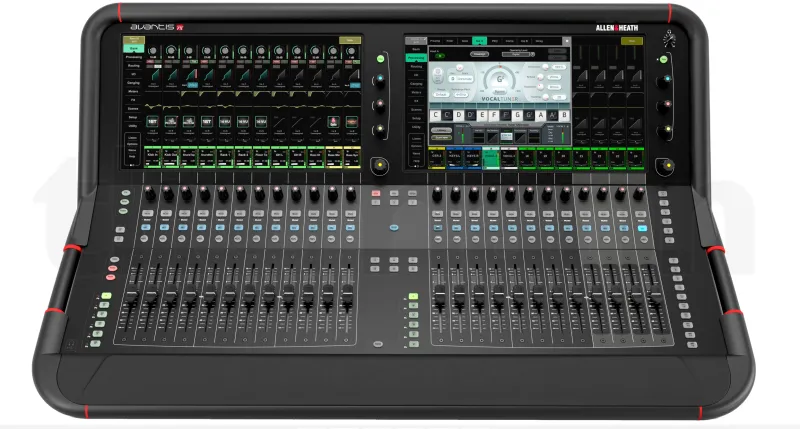The width and height of the screenshot is (800, 429).
Task: Open compressor thumbnail on Kick In channel
Action: click(x=152, y=122)
